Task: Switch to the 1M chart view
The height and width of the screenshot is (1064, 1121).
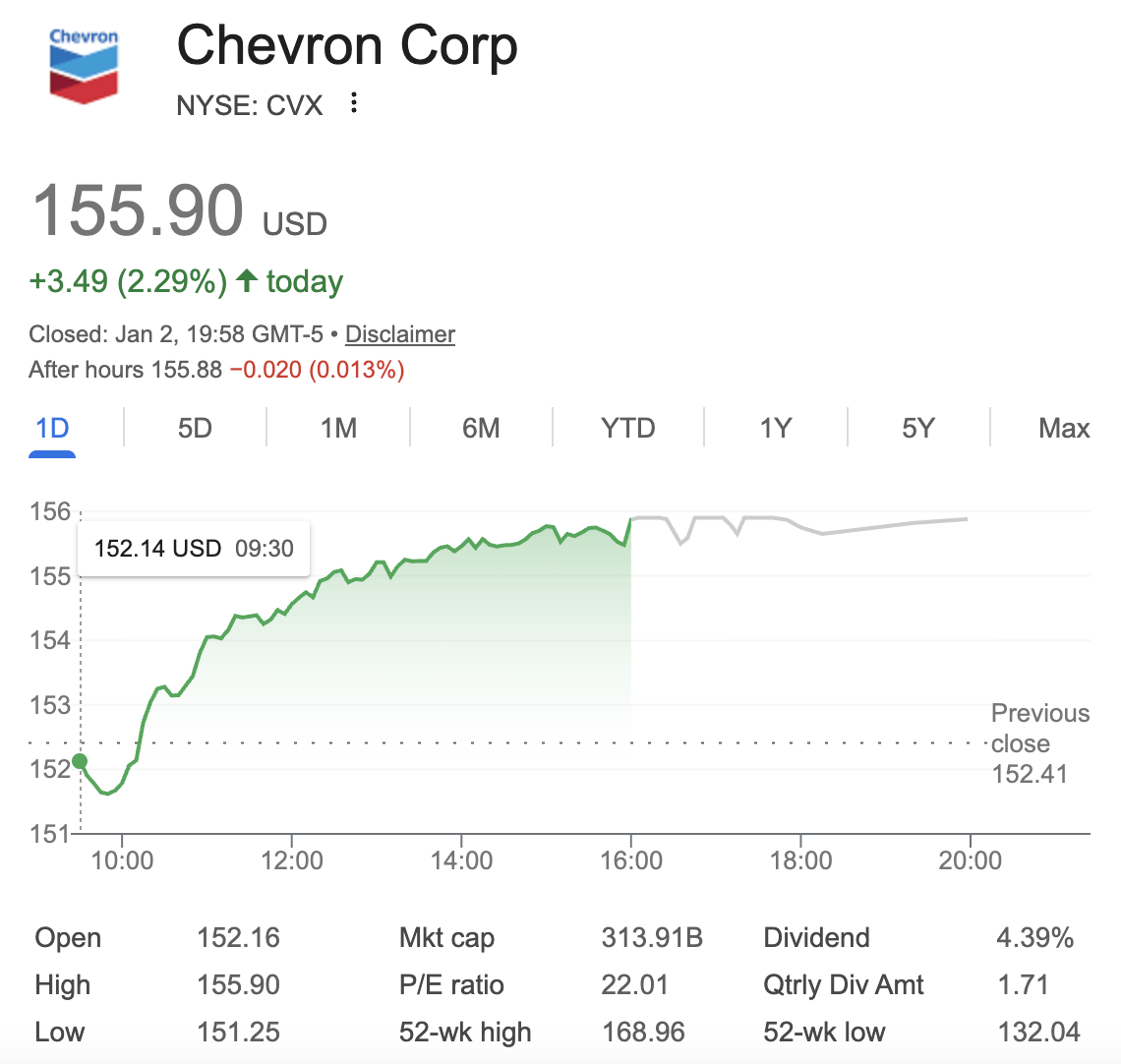Action: pos(337,428)
